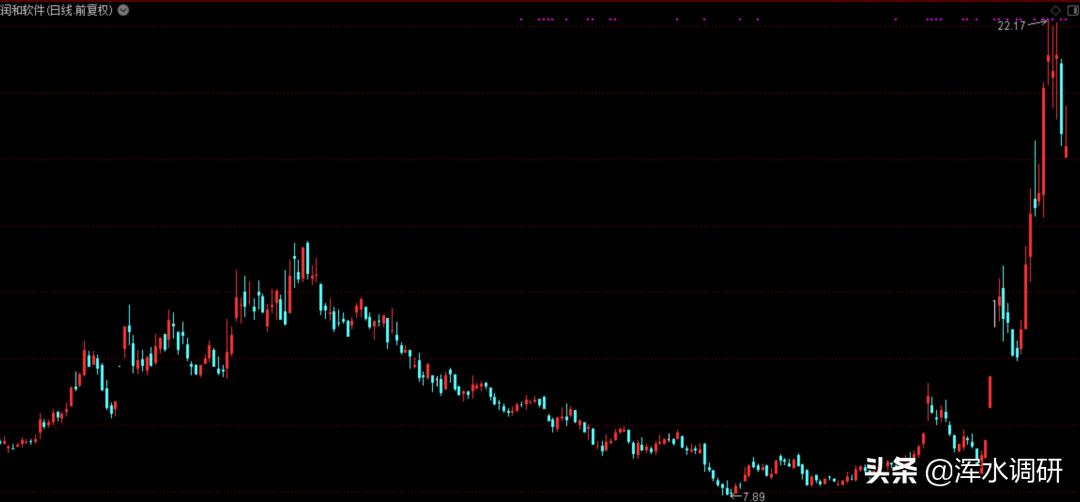
Task: Click the panel layout icon at top right
Action: coord(1073,10)
